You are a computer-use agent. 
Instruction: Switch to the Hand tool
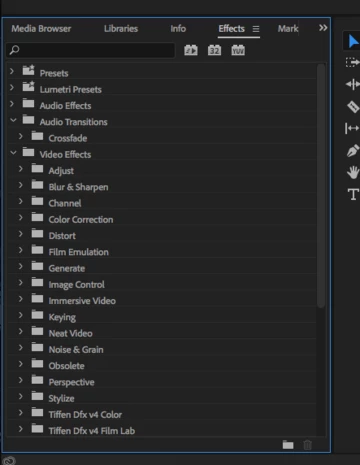tap(353, 173)
